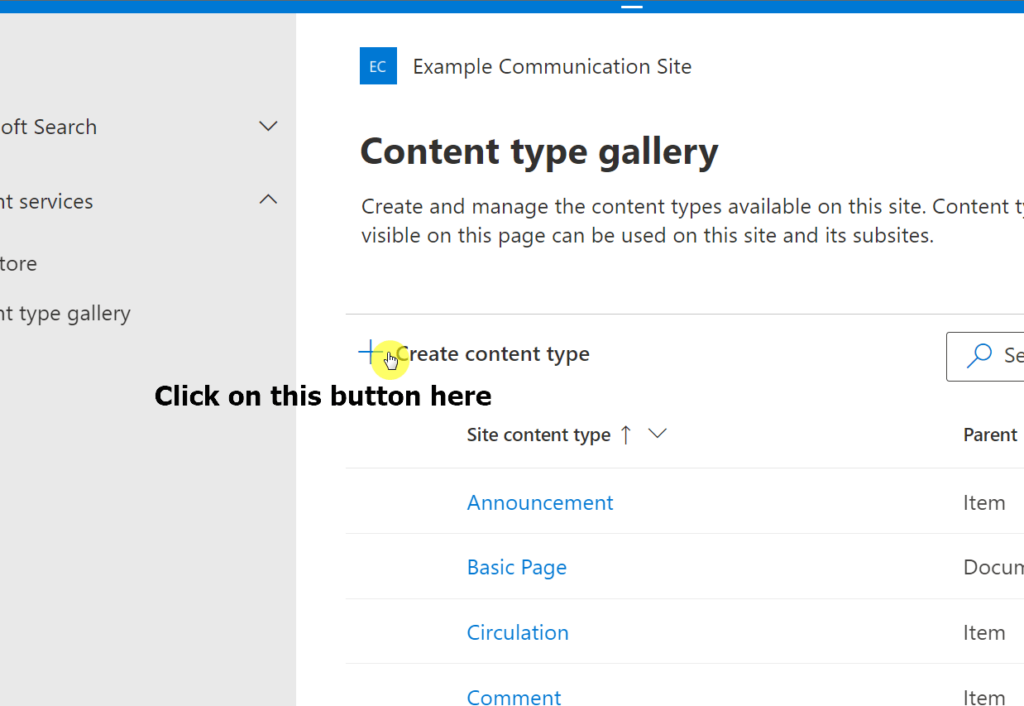Click Site content type column header
The height and width of the screenshot is (706, 1024).
pyautogui.click(x=539, y=435)
